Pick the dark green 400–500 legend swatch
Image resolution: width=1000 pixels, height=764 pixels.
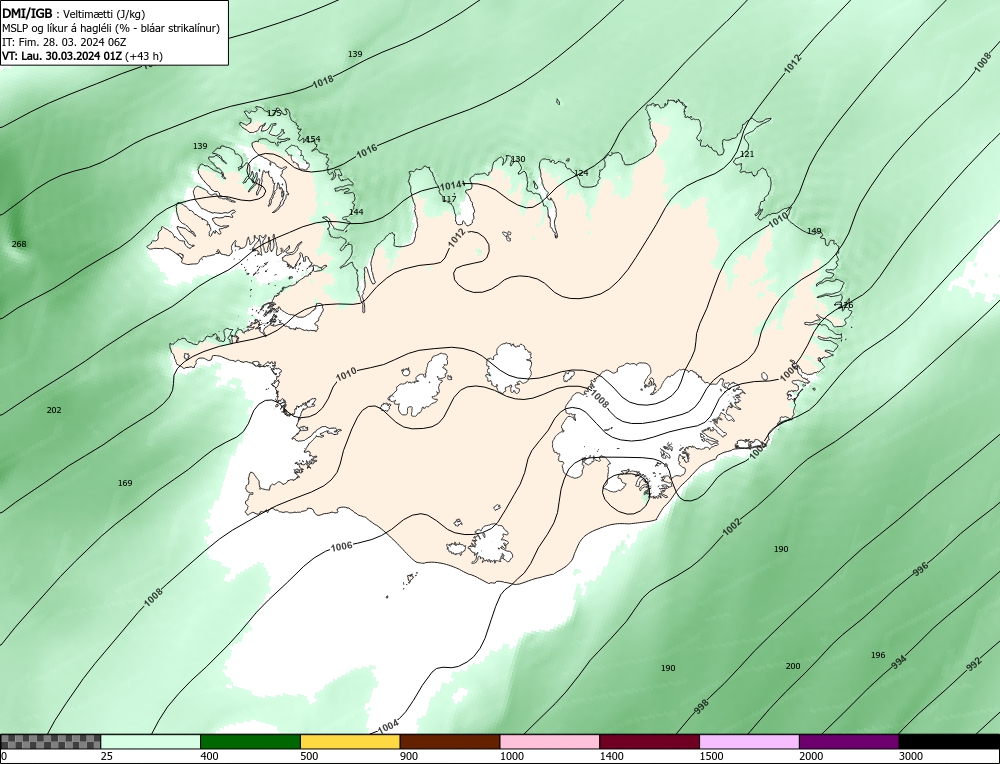coord(250,741)
